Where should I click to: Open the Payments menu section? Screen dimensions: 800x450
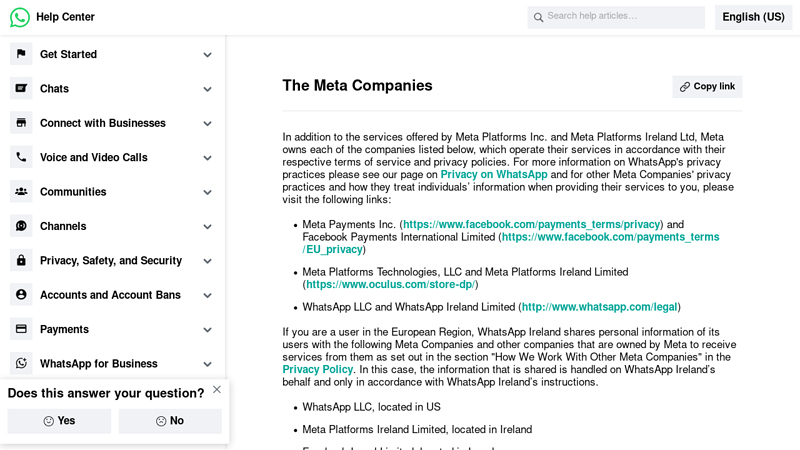(x=112, y=329)
